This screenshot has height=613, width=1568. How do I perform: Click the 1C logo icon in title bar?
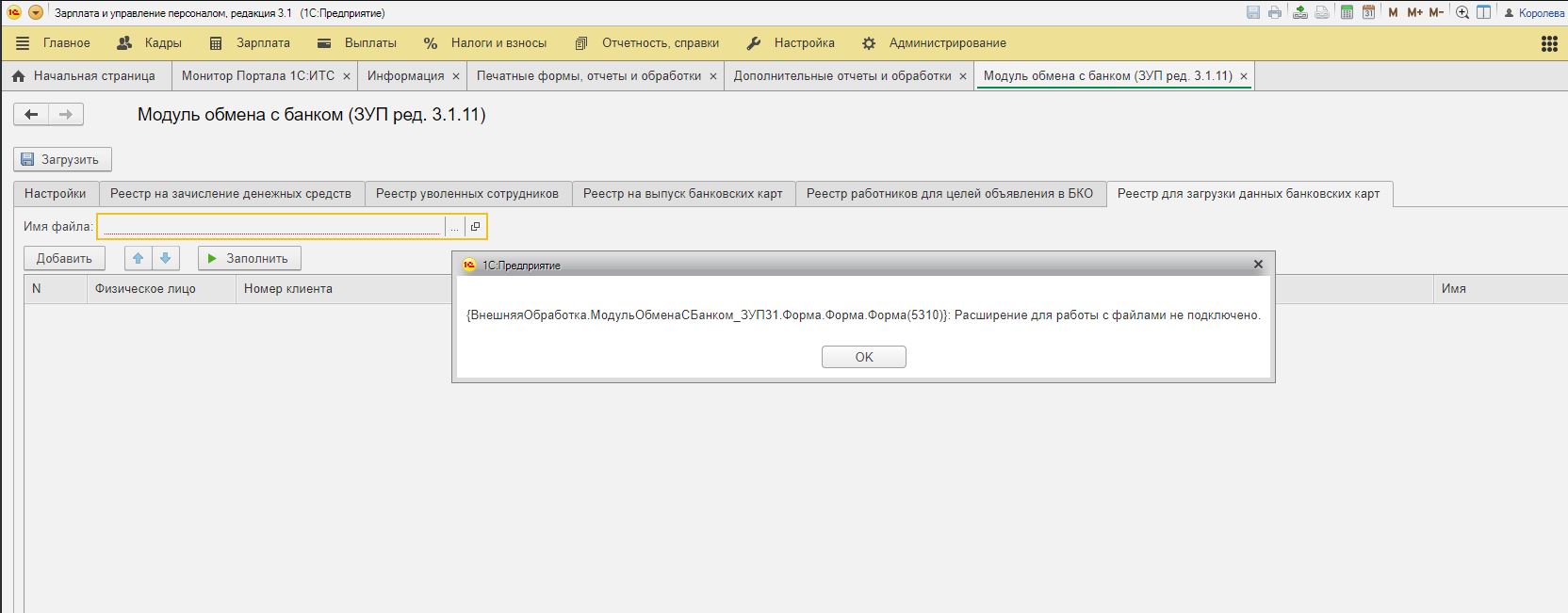[14, 12]
